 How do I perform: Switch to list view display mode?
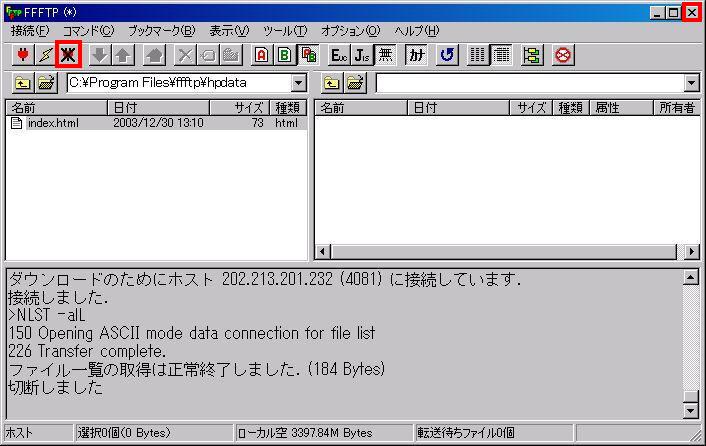pos(478,55)
